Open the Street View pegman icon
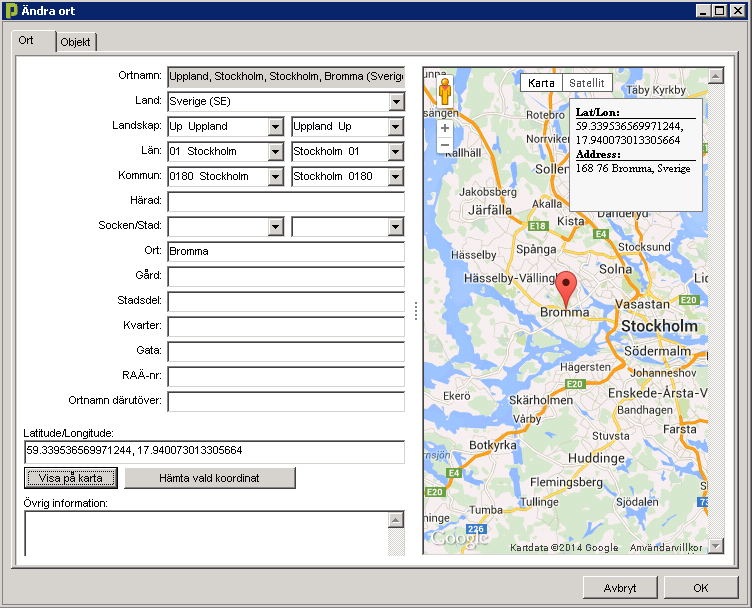The image size is (752, 608). click(x=445, y=92)
